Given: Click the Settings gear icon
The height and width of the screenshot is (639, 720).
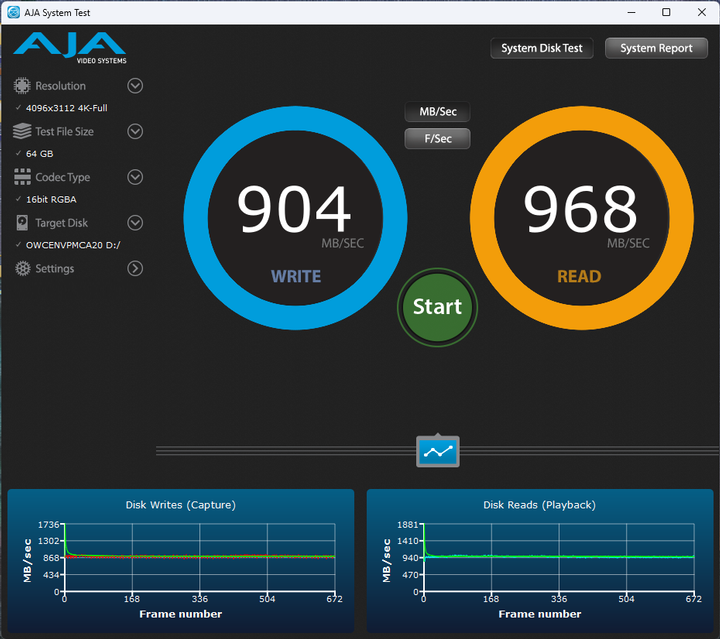Looking at the screenshot, I should click(22, 268).
